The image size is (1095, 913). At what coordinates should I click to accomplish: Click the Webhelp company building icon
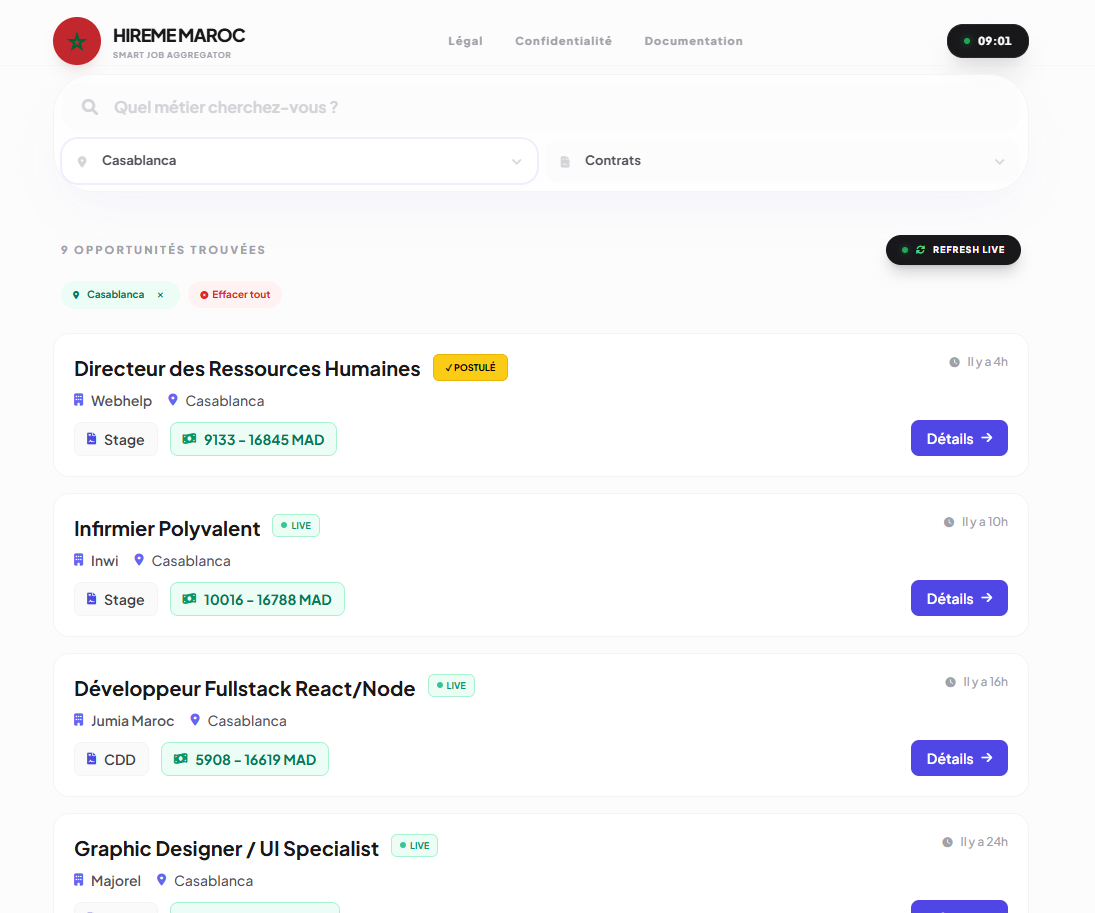pos(78,400)
